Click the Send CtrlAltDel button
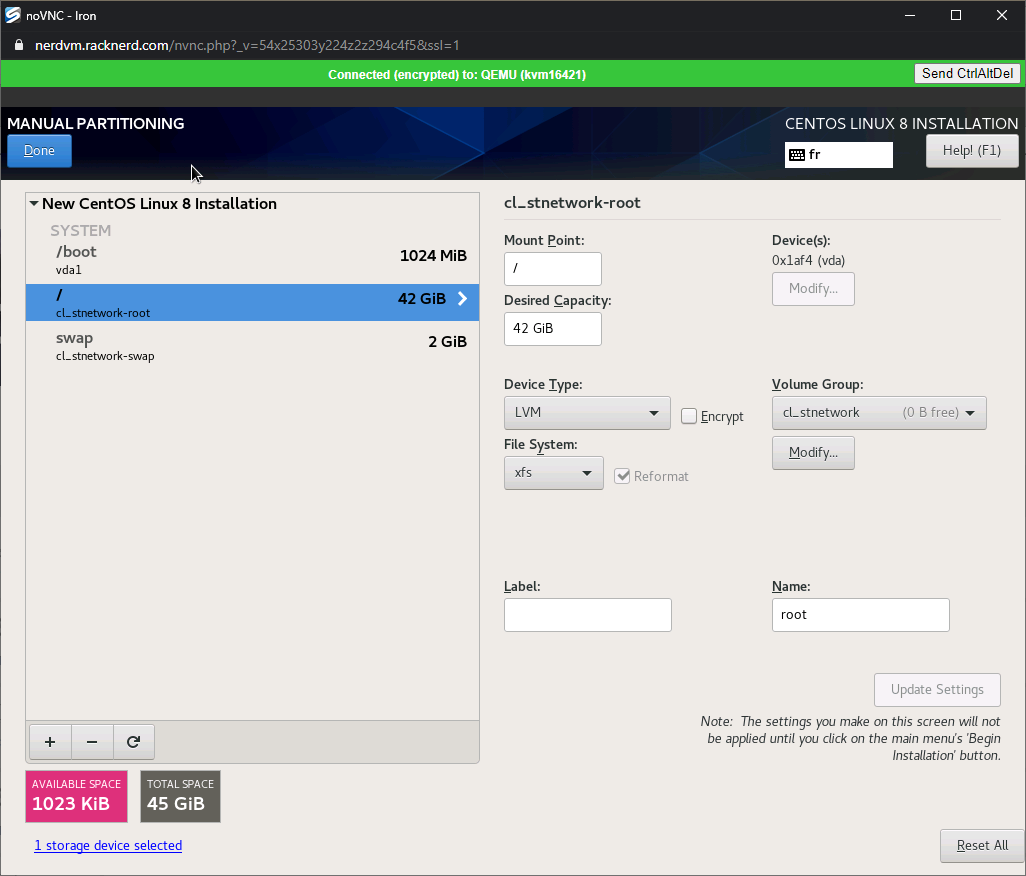This screenshot has height=876, width=1026. [x=966, y=73]
